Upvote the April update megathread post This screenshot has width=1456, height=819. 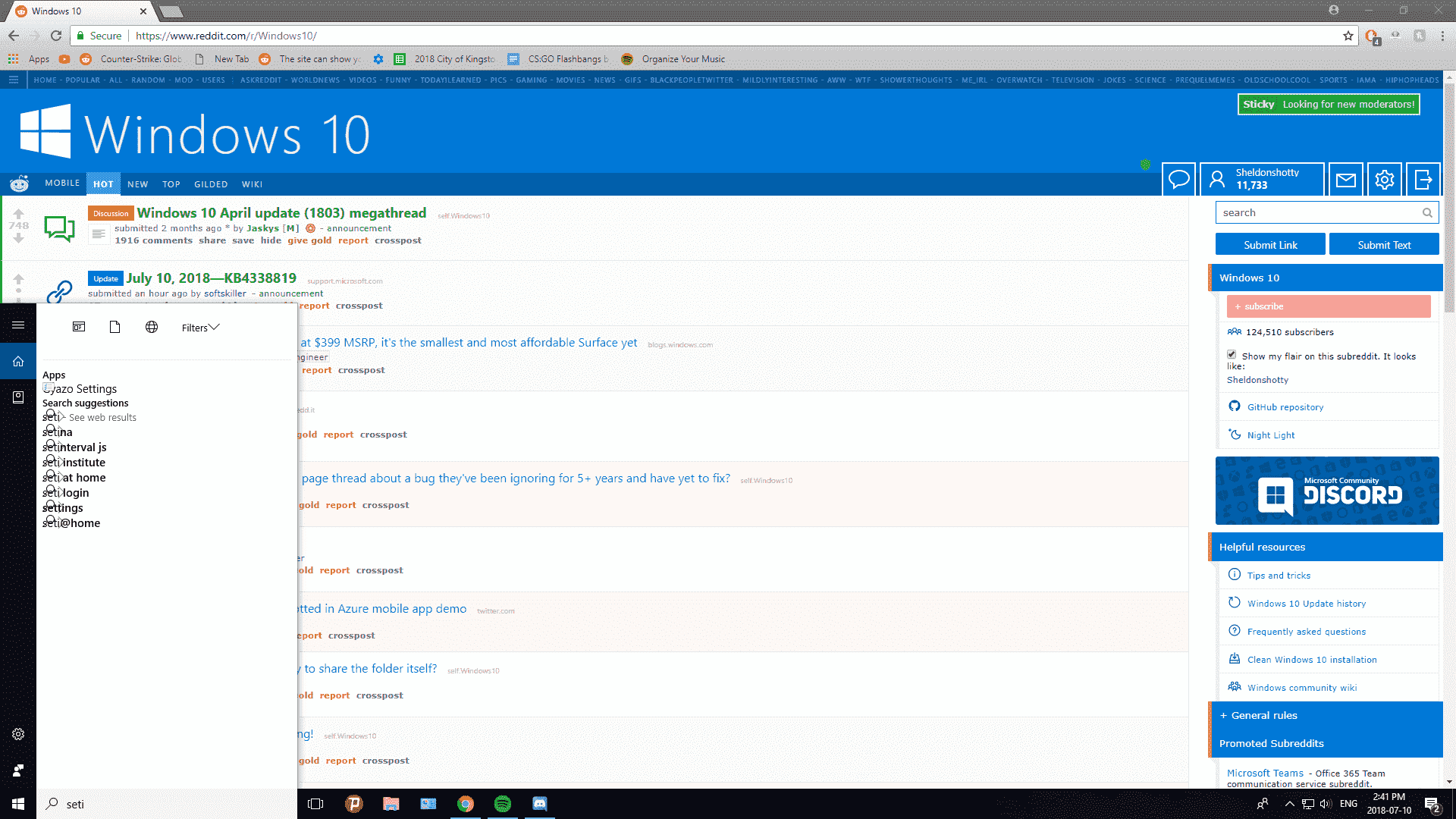(x=19, y=214)
